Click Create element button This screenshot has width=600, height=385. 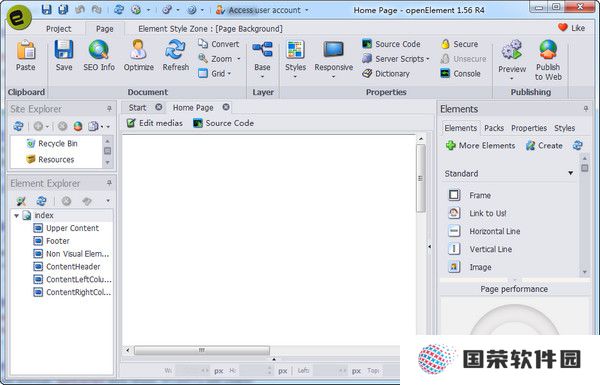pos(544,145)
